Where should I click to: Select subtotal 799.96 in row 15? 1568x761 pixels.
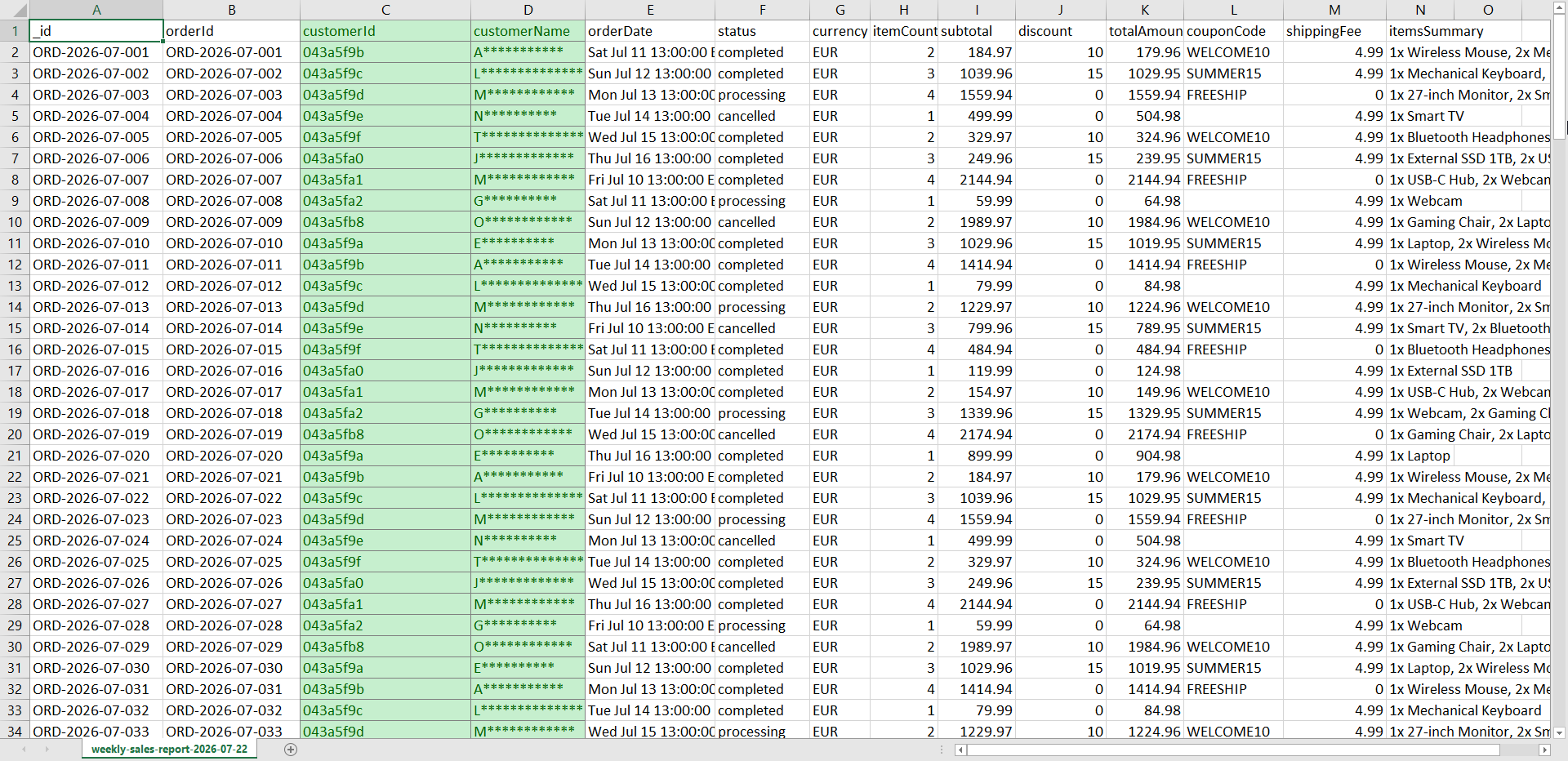pos(977,328)
